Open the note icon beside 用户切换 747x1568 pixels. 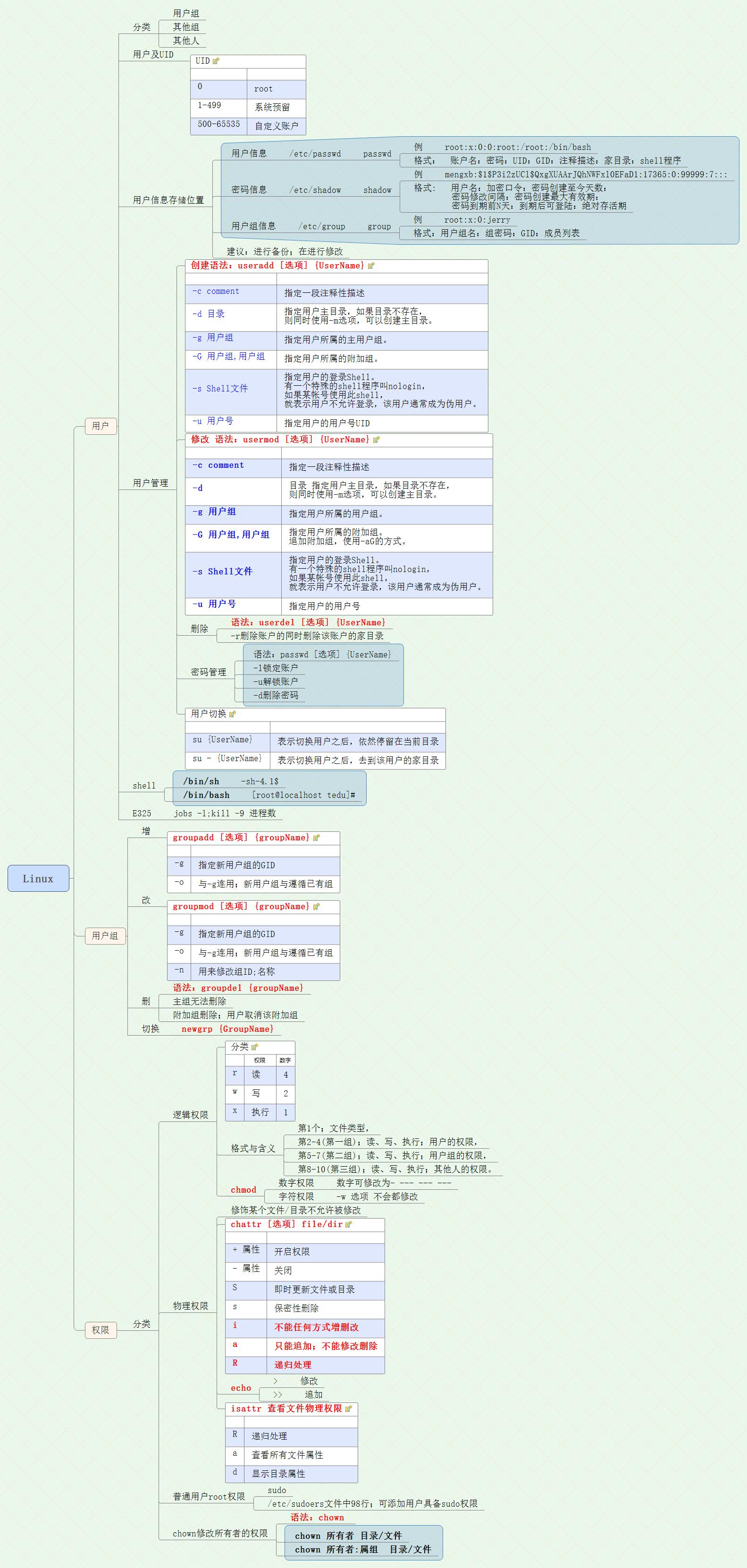pos(232,714)
